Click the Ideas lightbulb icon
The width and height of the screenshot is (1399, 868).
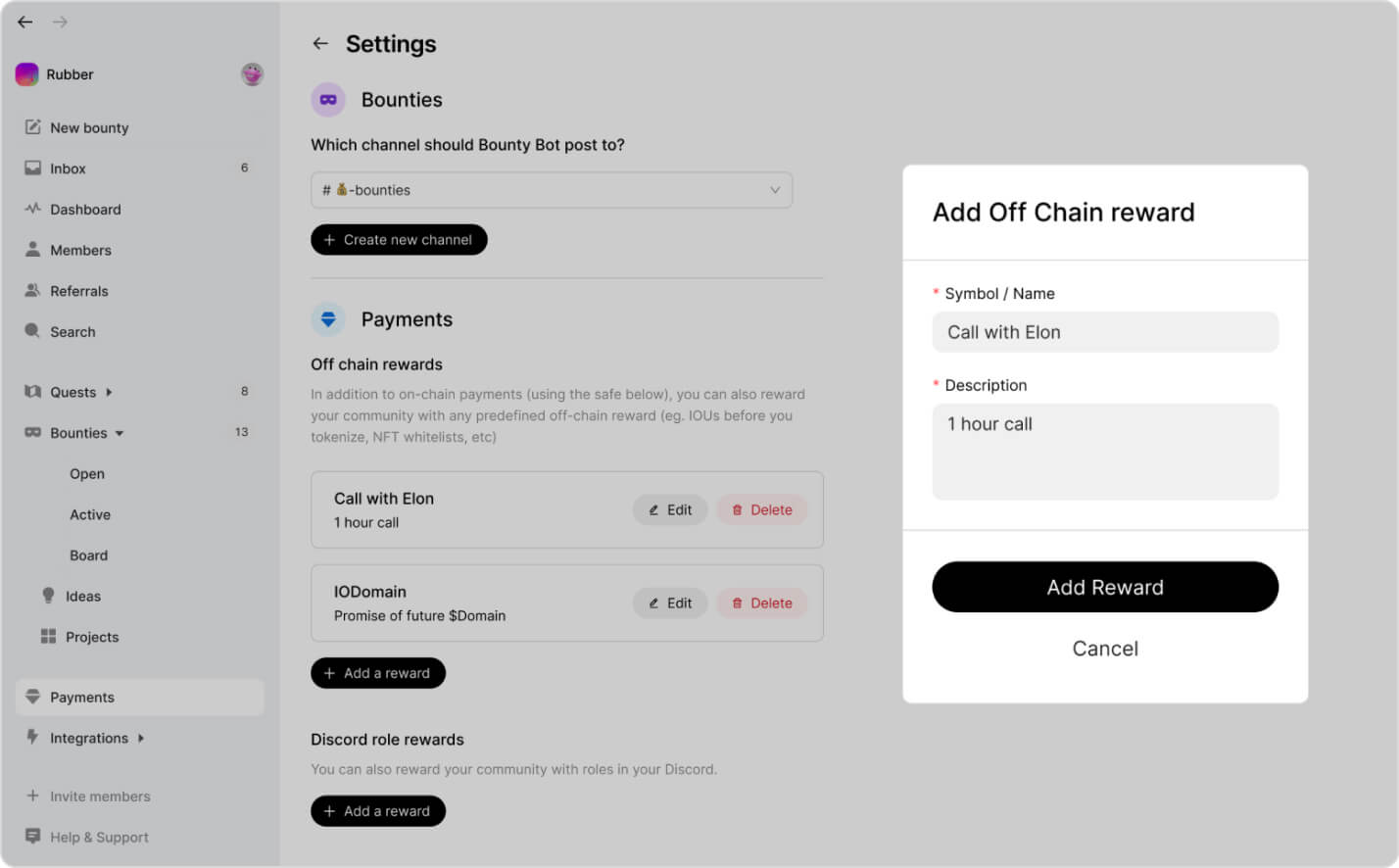coord(48,596)
